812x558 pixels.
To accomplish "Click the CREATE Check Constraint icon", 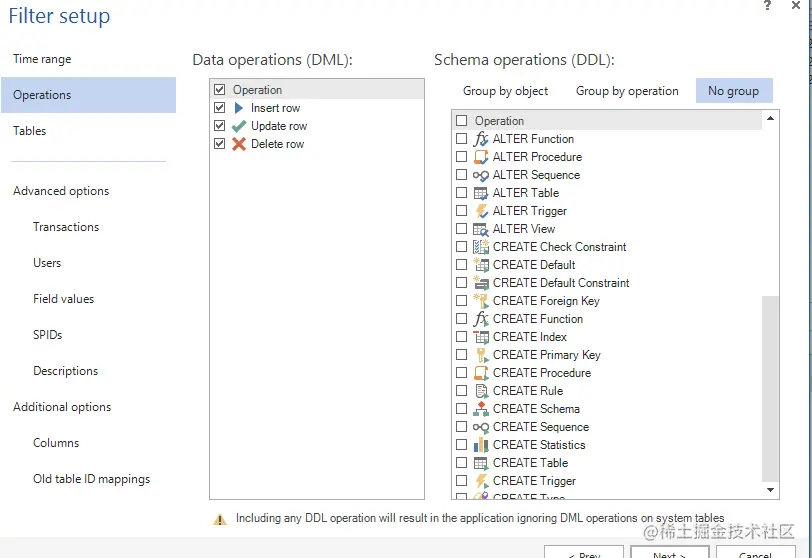I will click(x=481, y=247).
